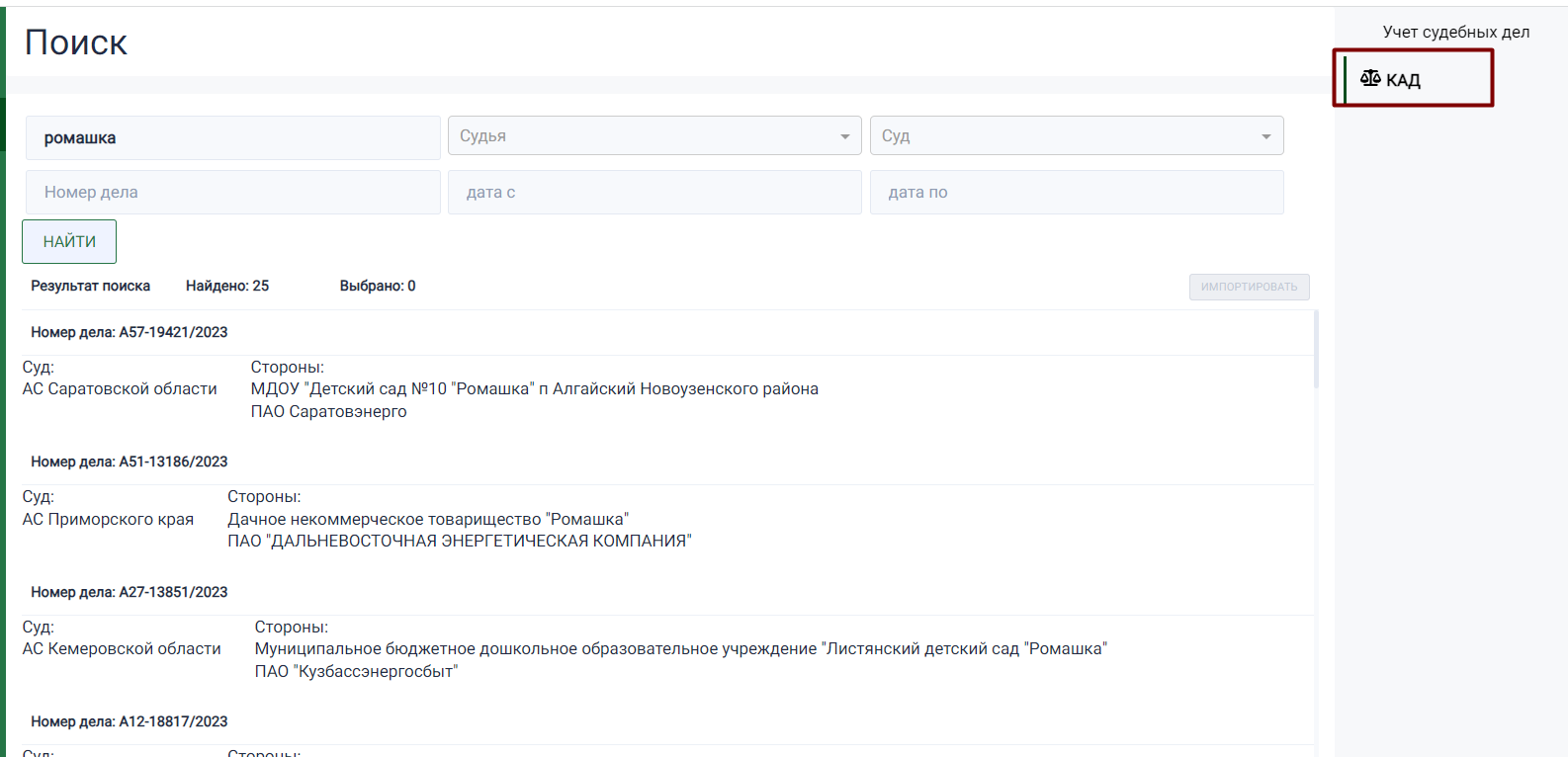Click the scales icon next to КАД
The width and height of the screenshot is (1568, 757).
click(x=1370, y=78)
